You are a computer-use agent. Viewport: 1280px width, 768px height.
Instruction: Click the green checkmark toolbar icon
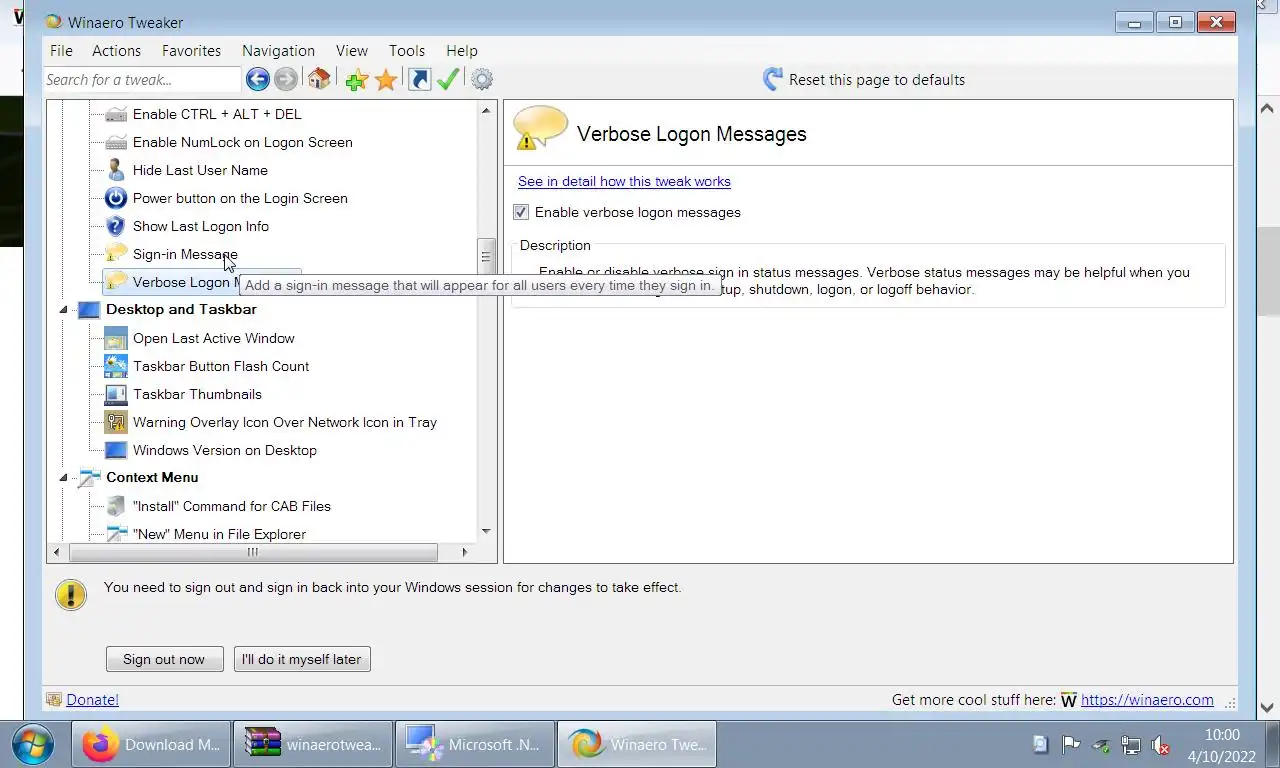(x=448, y=79)
